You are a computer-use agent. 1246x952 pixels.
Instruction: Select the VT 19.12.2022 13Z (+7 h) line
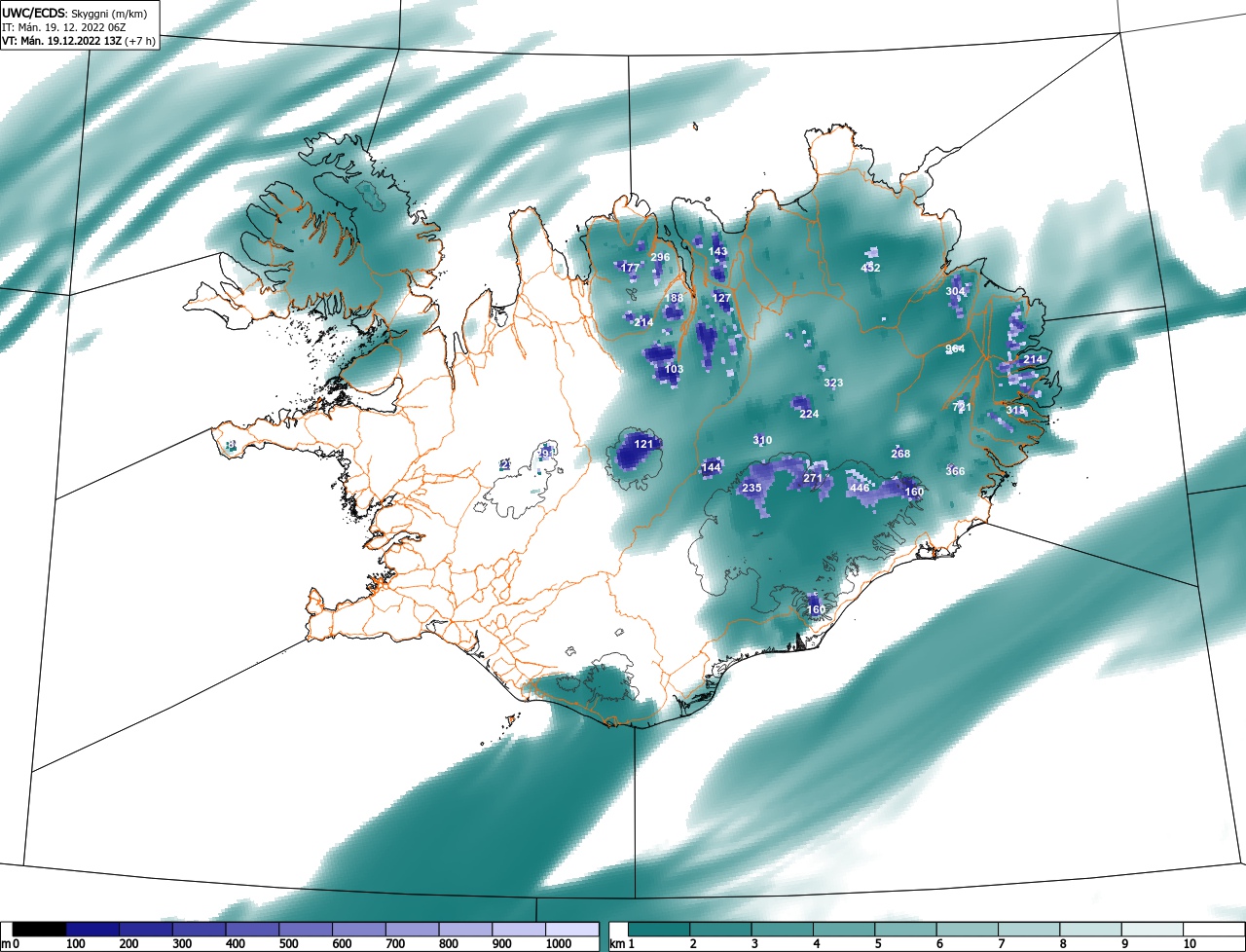pyautogui.click(x=80, y=41)
